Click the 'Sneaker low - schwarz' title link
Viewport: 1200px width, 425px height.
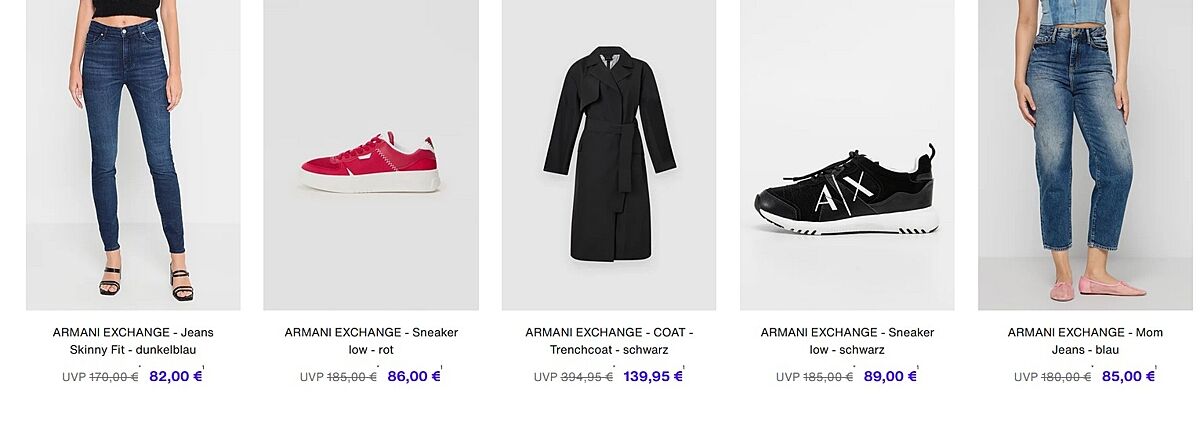coord(847,341)
